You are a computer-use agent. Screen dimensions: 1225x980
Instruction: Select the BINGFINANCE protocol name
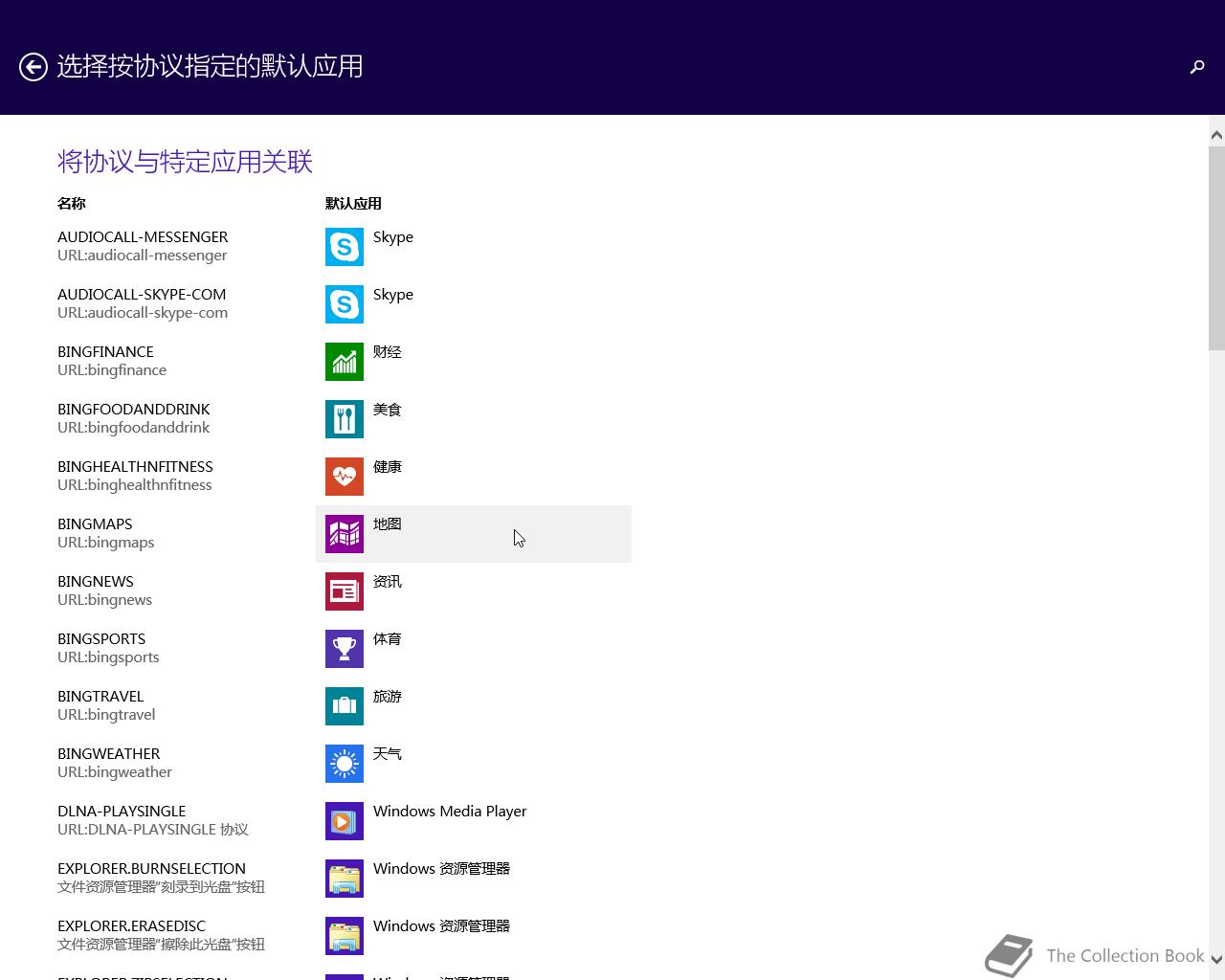(x=105, y=352)
